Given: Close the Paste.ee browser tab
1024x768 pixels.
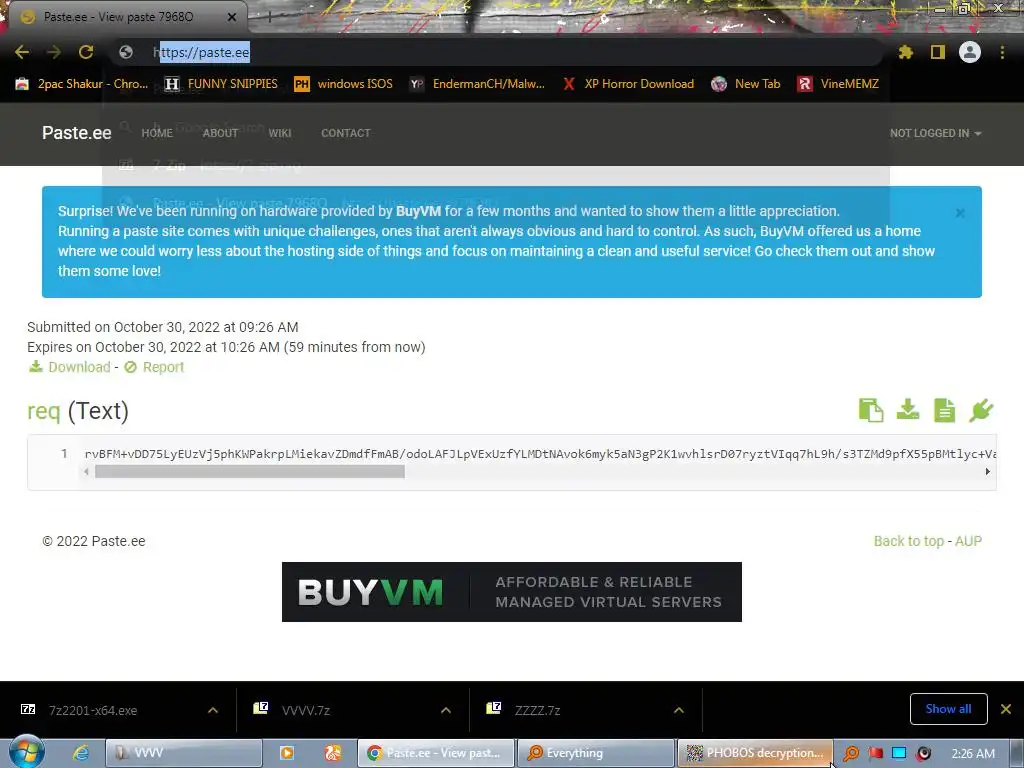Looking at the screenshot, I should 232,17.
